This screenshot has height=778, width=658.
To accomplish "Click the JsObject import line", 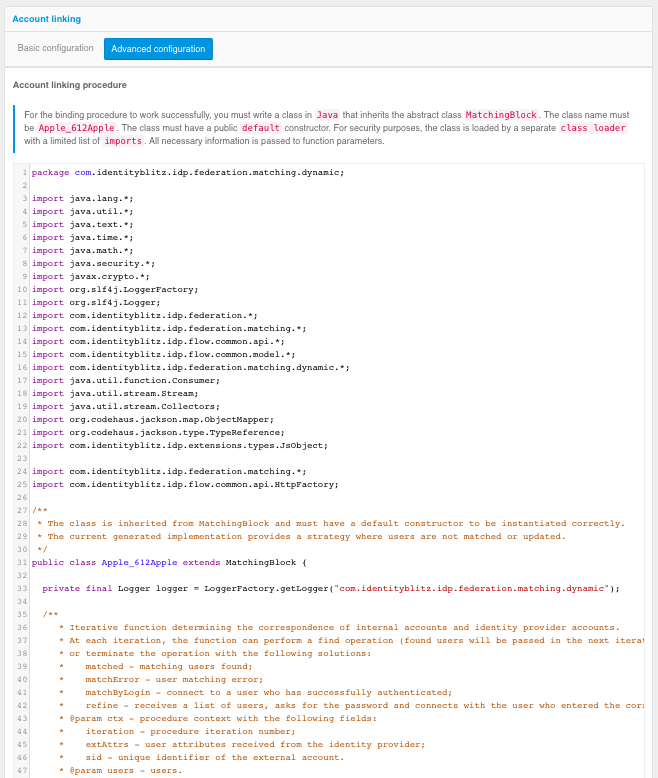I will tap(180, 446).
